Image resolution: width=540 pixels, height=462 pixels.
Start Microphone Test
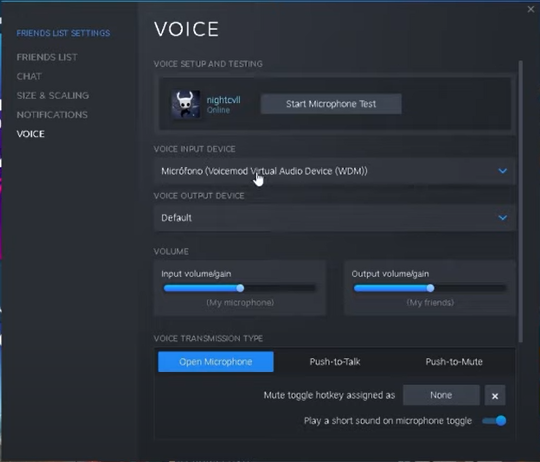coord(331,104)
